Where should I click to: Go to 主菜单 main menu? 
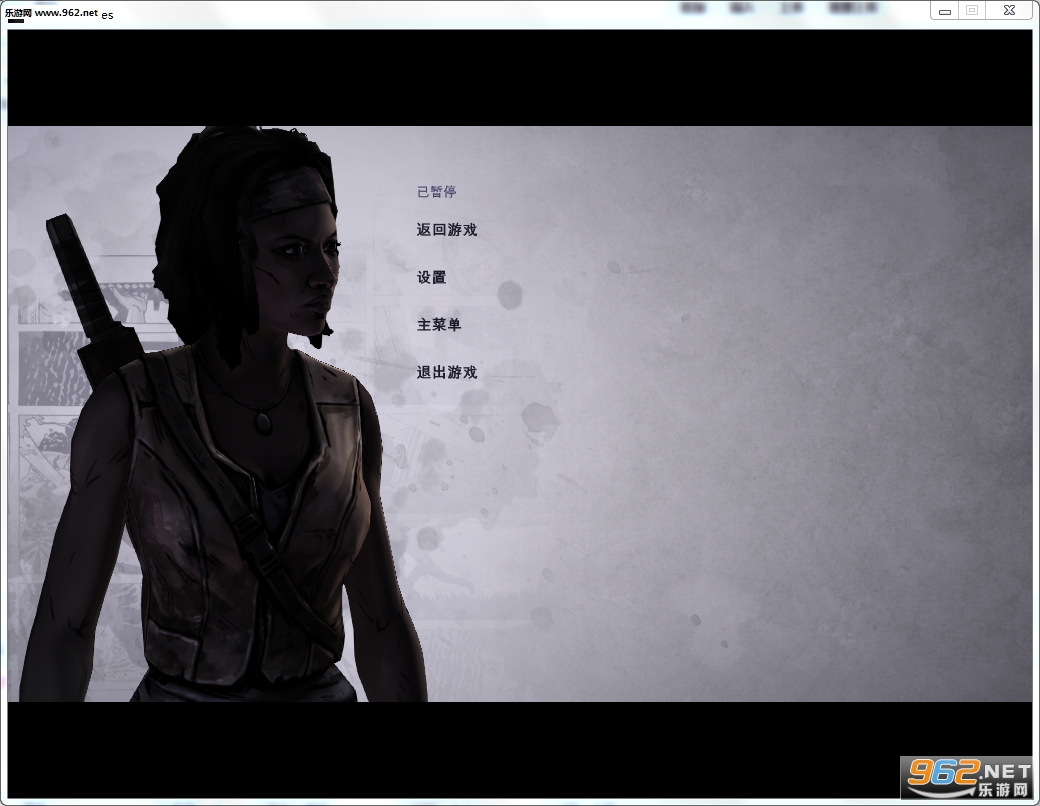point(438,324)
